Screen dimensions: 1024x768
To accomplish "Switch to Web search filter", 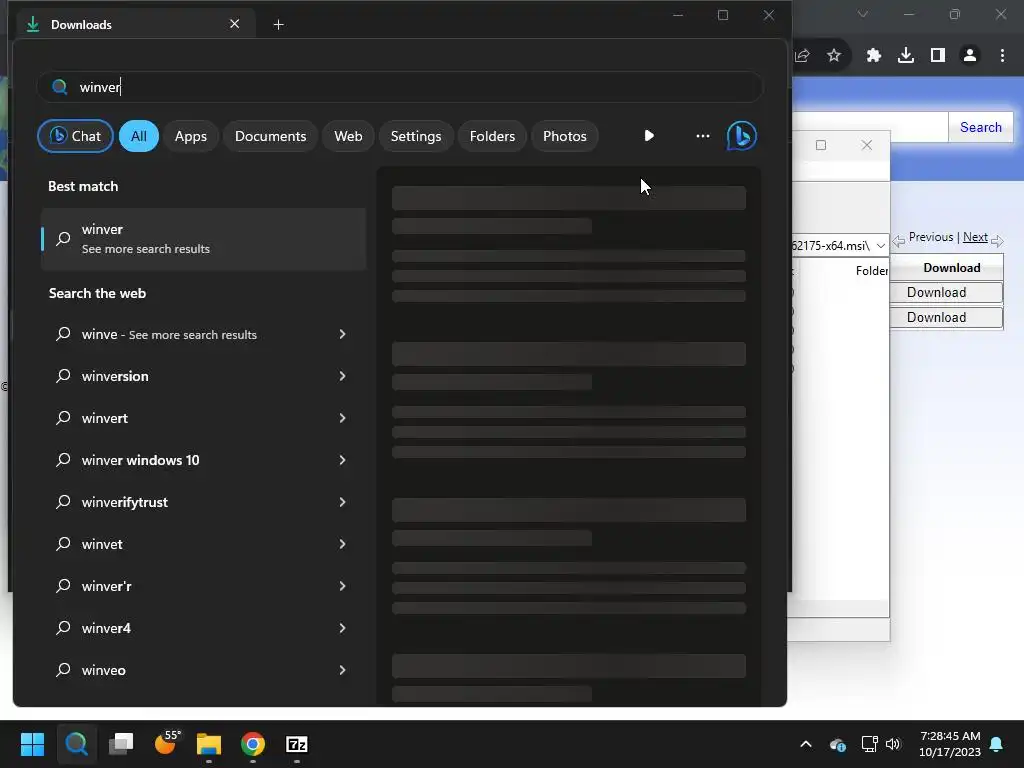I will pyautogui.click(x=348, y=136).
